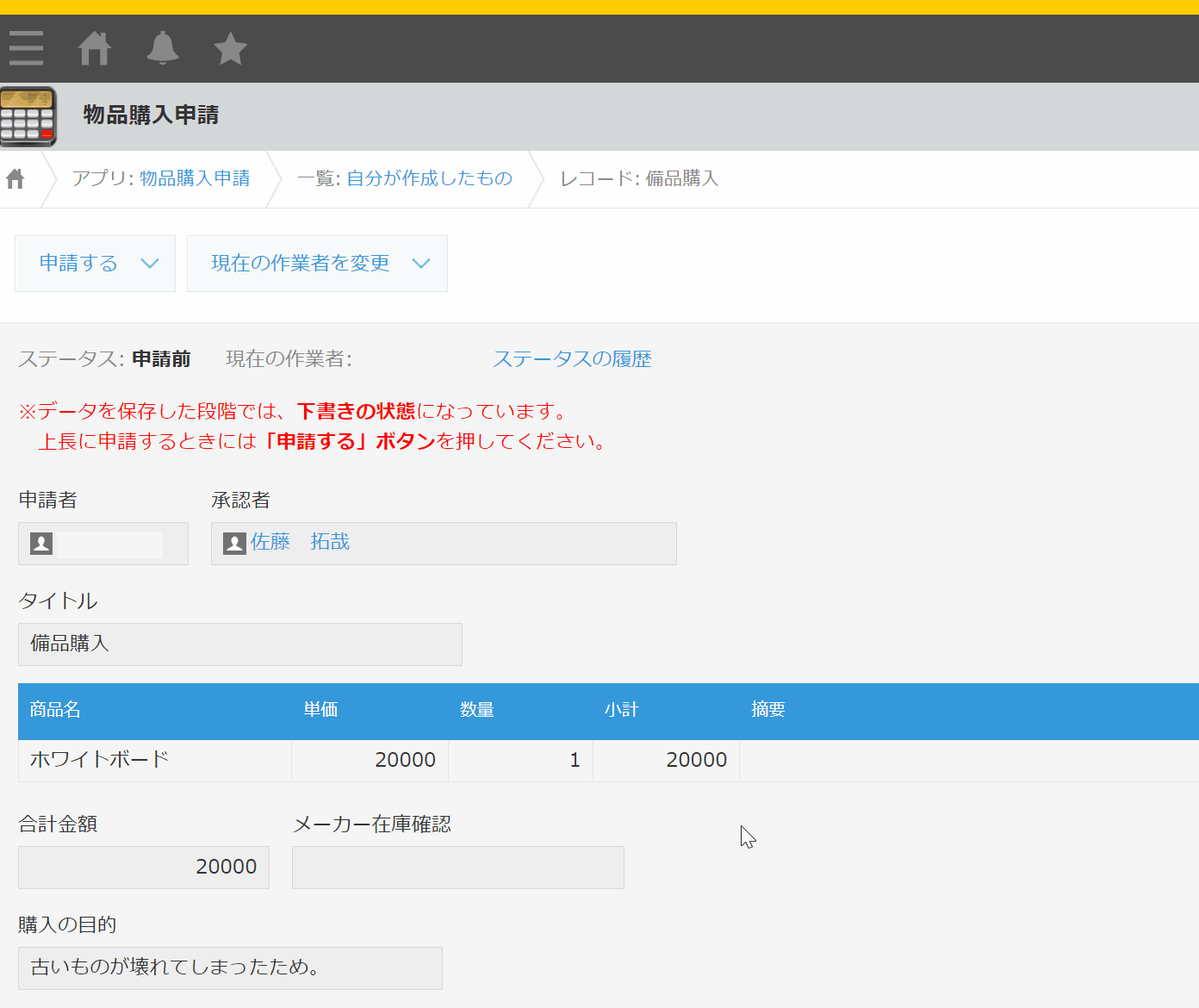Click the 承認者 field label

coord(241,501)
